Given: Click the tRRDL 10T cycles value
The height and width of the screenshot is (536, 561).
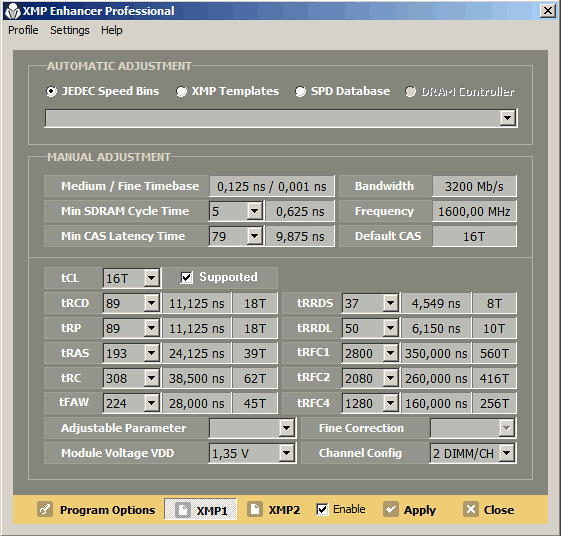Looking at the screenshot, I should [494, 328].
